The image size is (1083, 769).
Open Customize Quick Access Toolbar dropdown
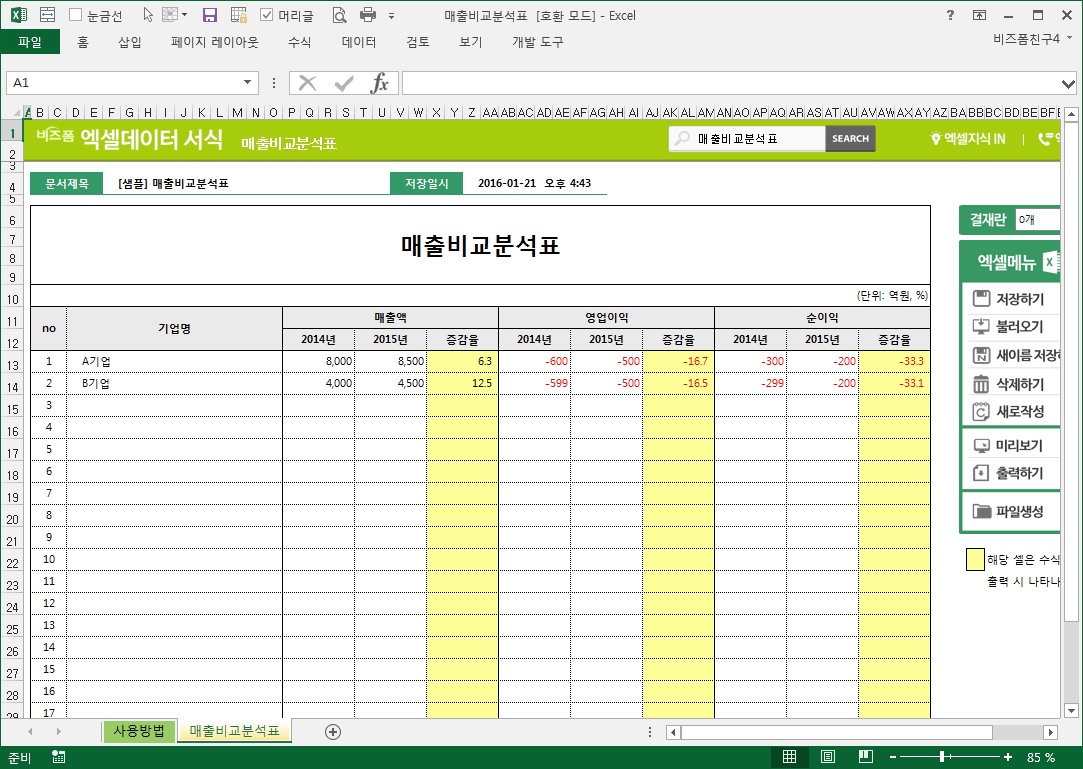(391, 16)
